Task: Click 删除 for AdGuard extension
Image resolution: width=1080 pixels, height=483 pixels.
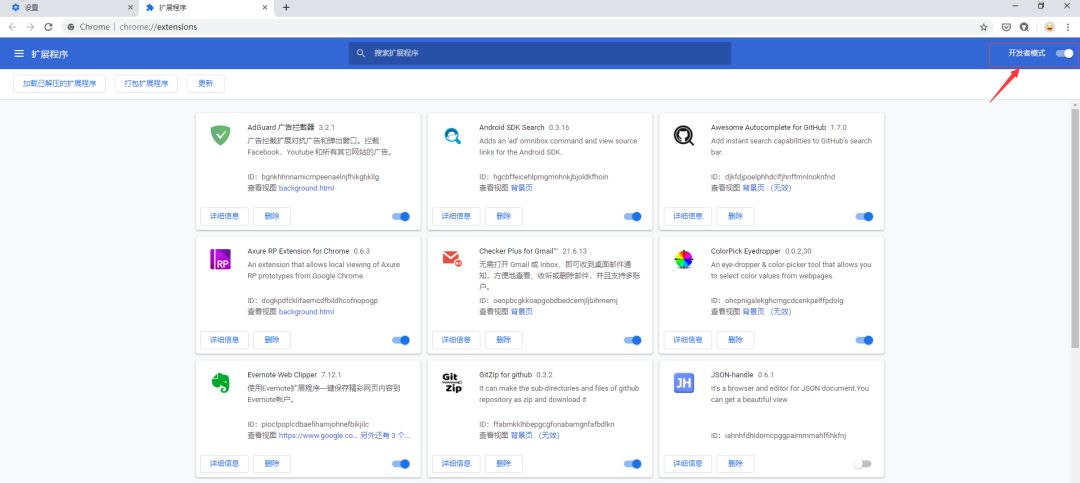Action: (x=272, y=216)
